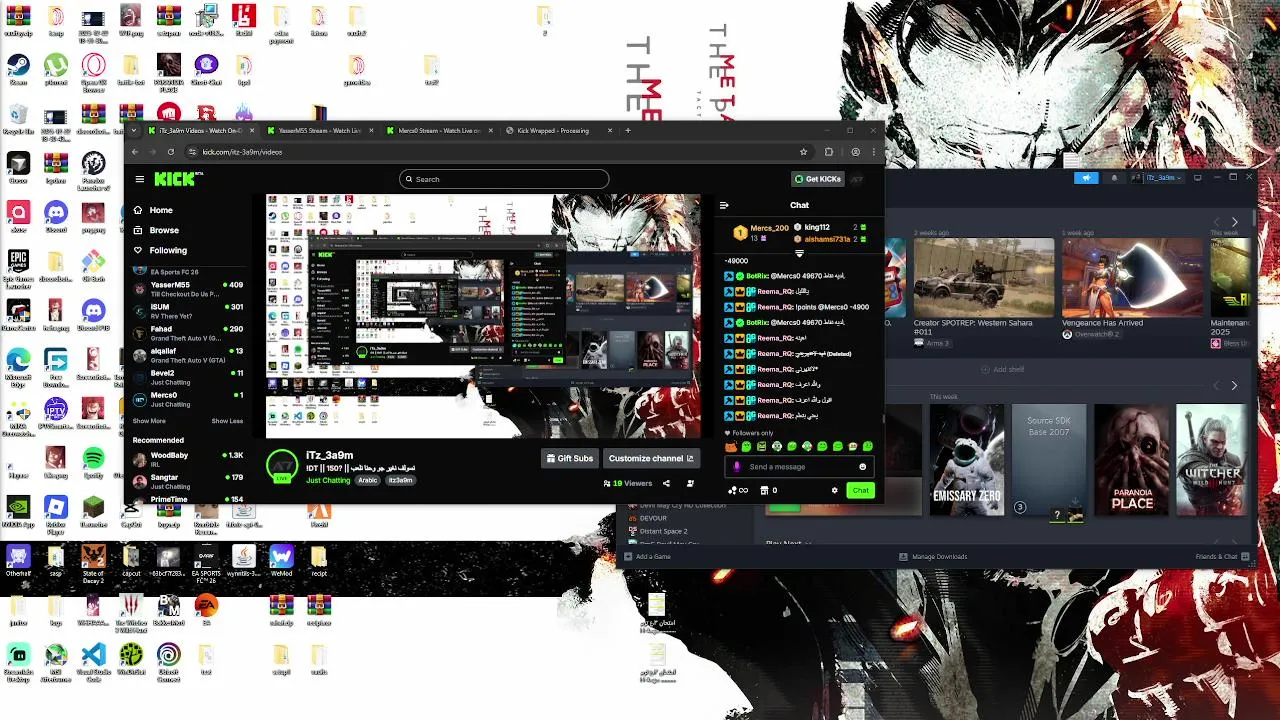Click the green Chat send button
1280x720 pixels.
click(x=860, y=490)
